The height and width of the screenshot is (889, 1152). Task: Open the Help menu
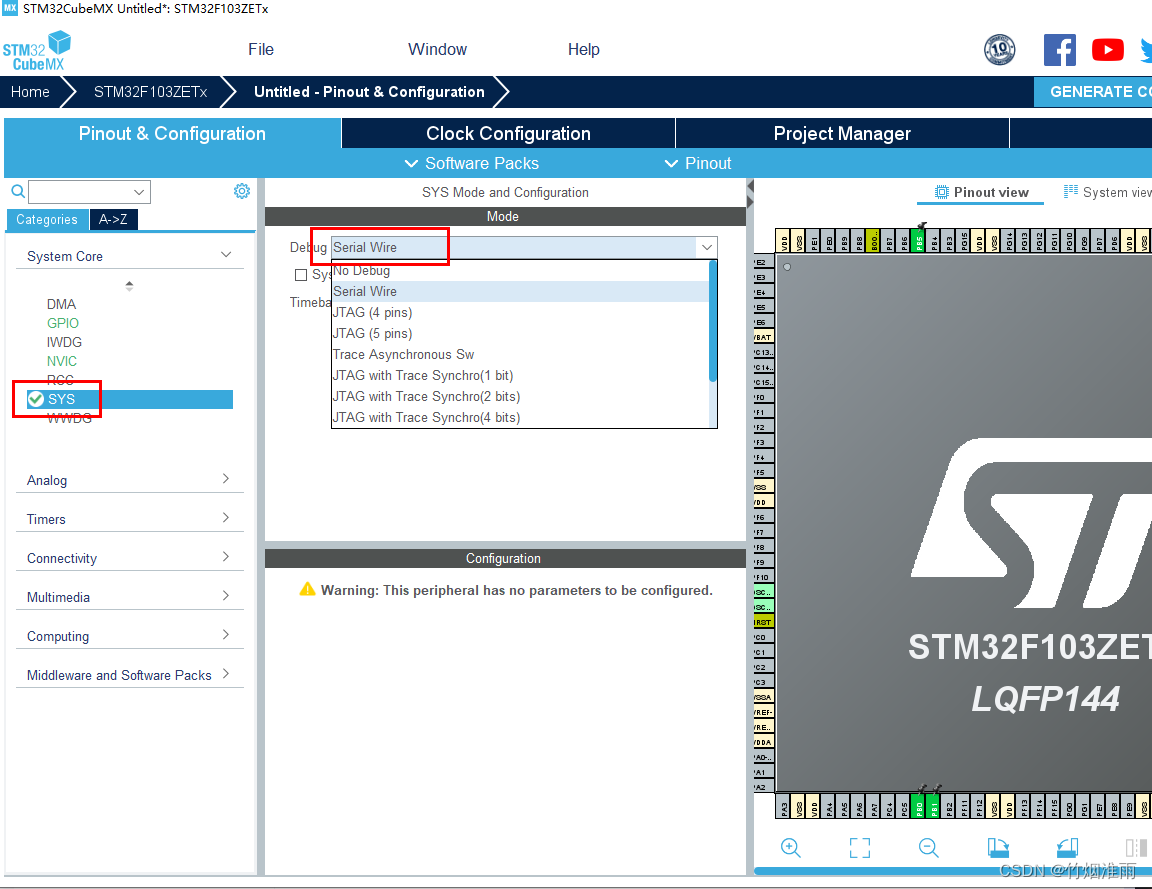(x=583, y=49)
